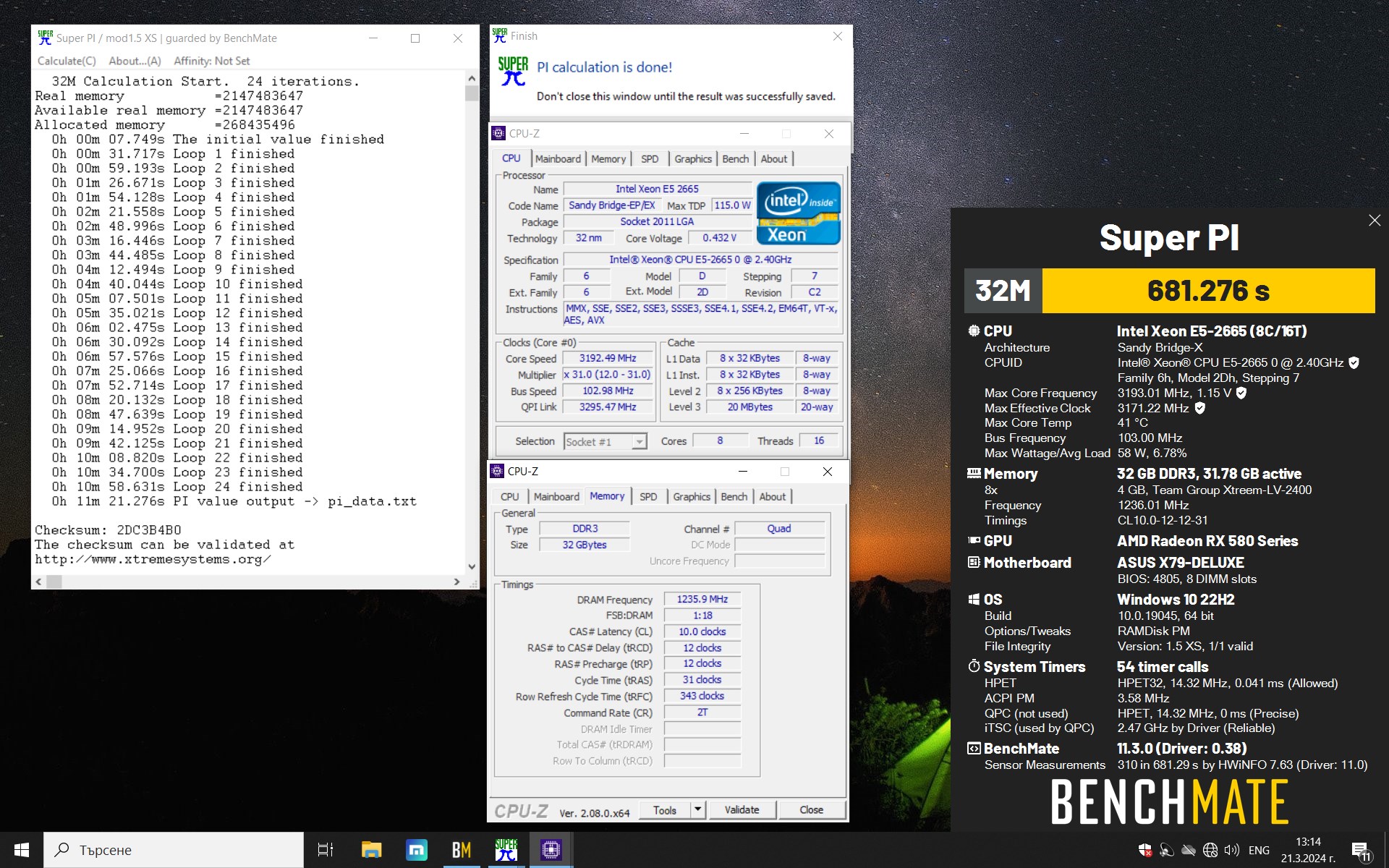Click Super PI horizontal scroll left arrow

(39, 582)
